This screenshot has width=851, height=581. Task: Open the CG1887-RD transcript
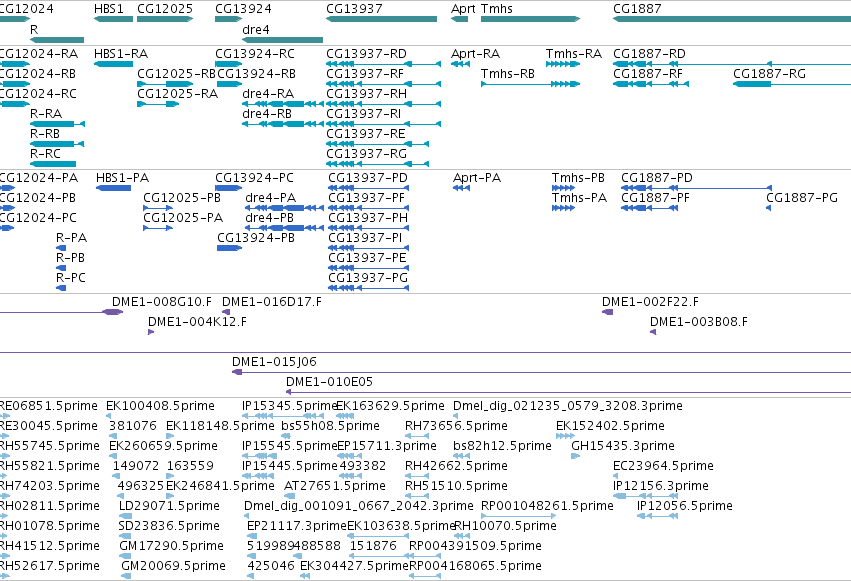click(649, 54)
